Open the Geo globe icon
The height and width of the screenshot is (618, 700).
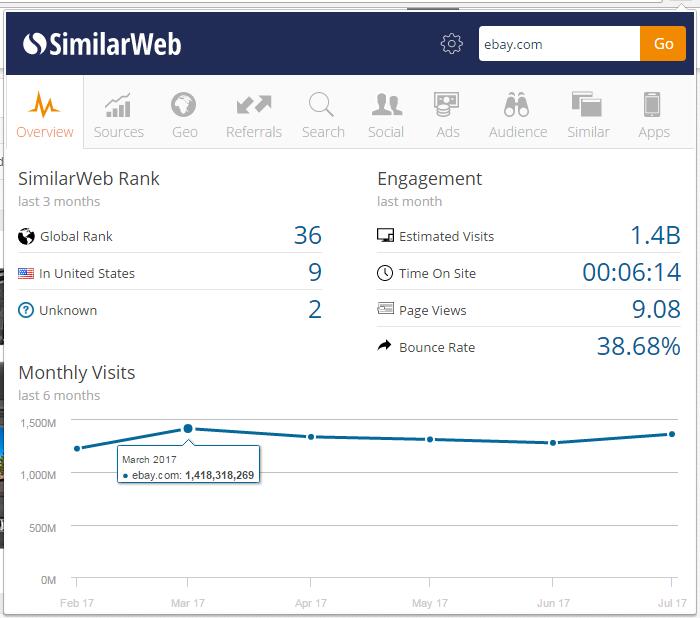coord(184,104)
